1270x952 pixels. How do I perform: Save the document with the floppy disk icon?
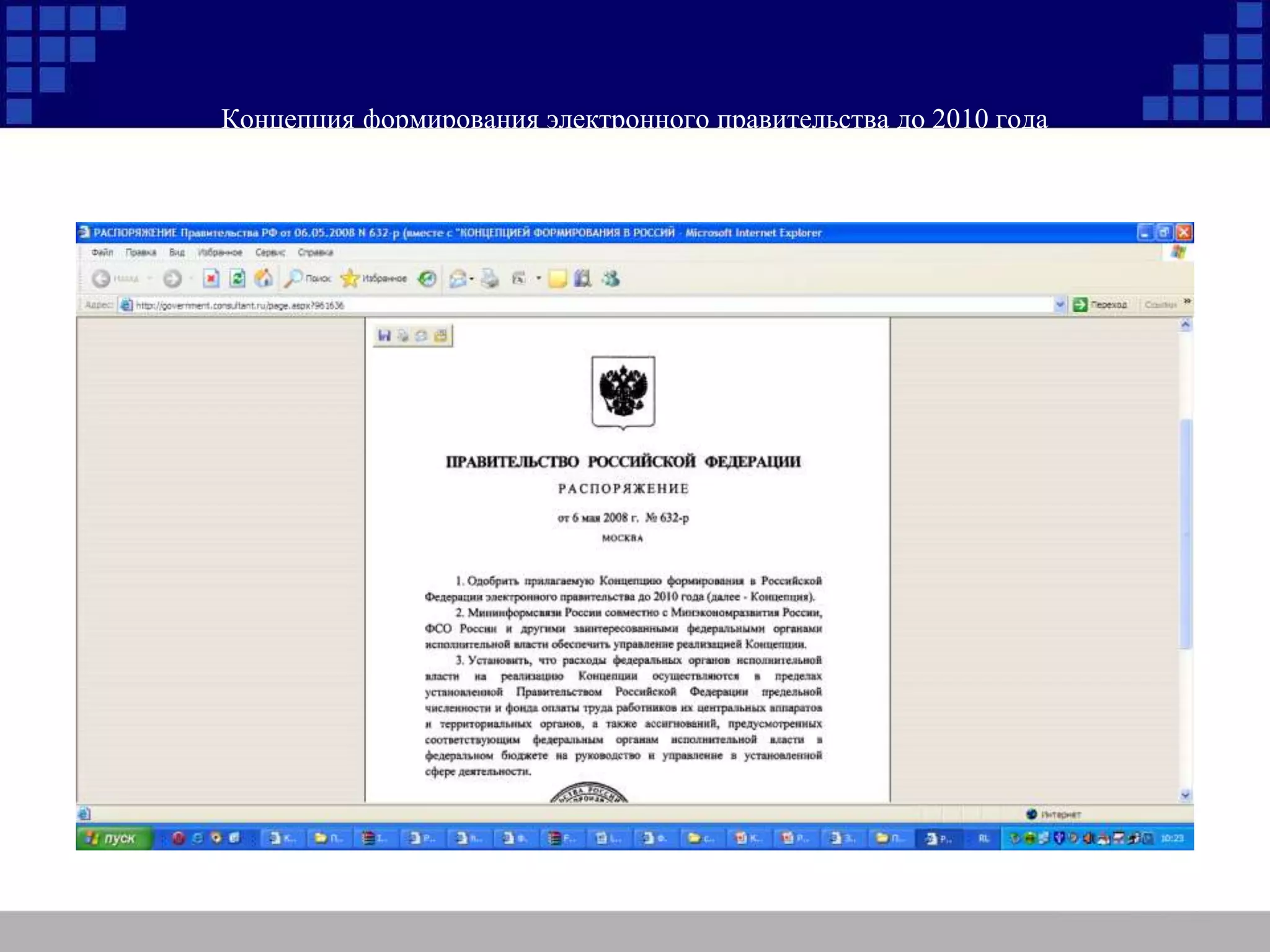(x=384, y=335)
